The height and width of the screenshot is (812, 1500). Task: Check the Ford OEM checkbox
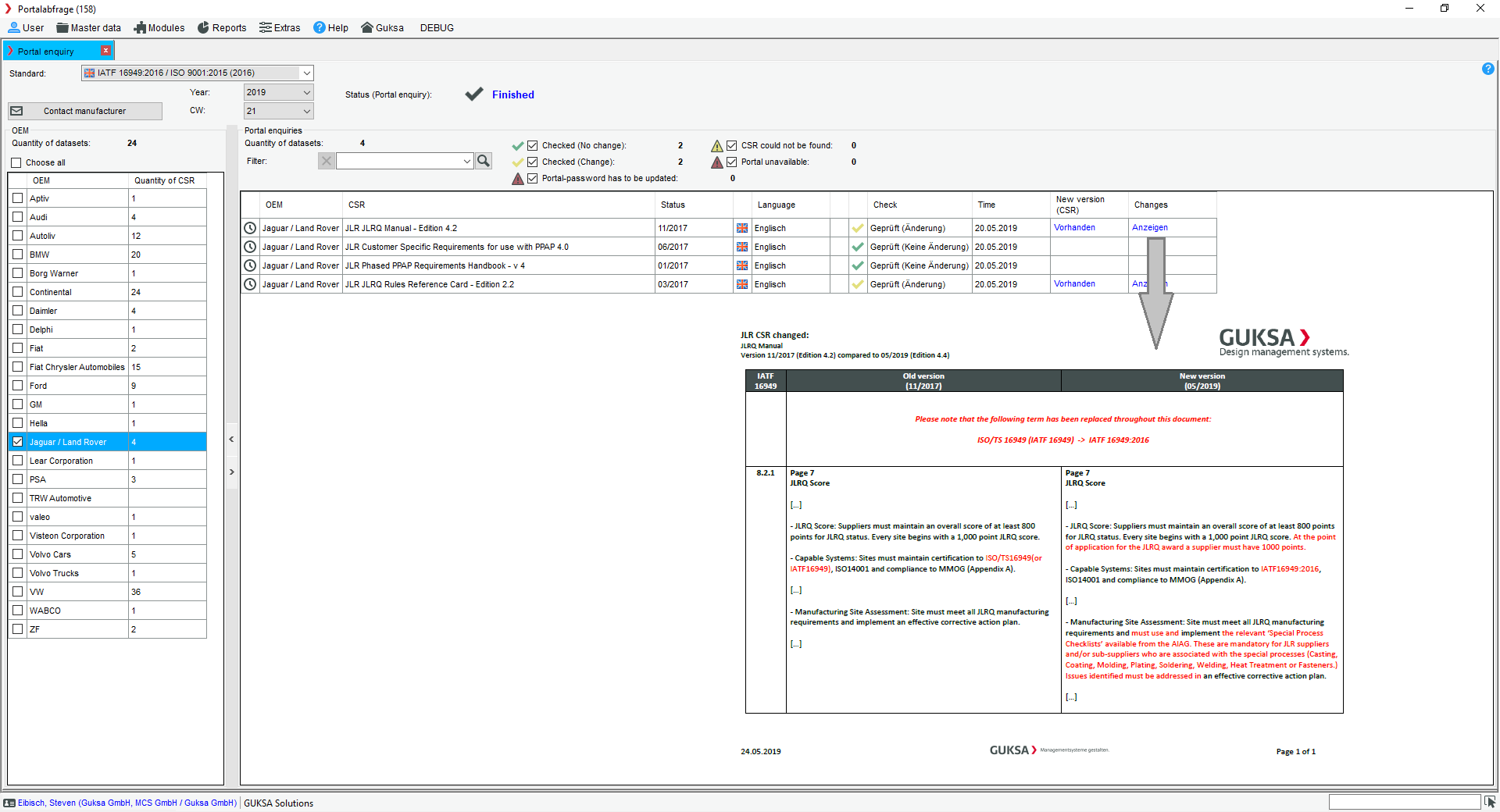coord(18,386)
